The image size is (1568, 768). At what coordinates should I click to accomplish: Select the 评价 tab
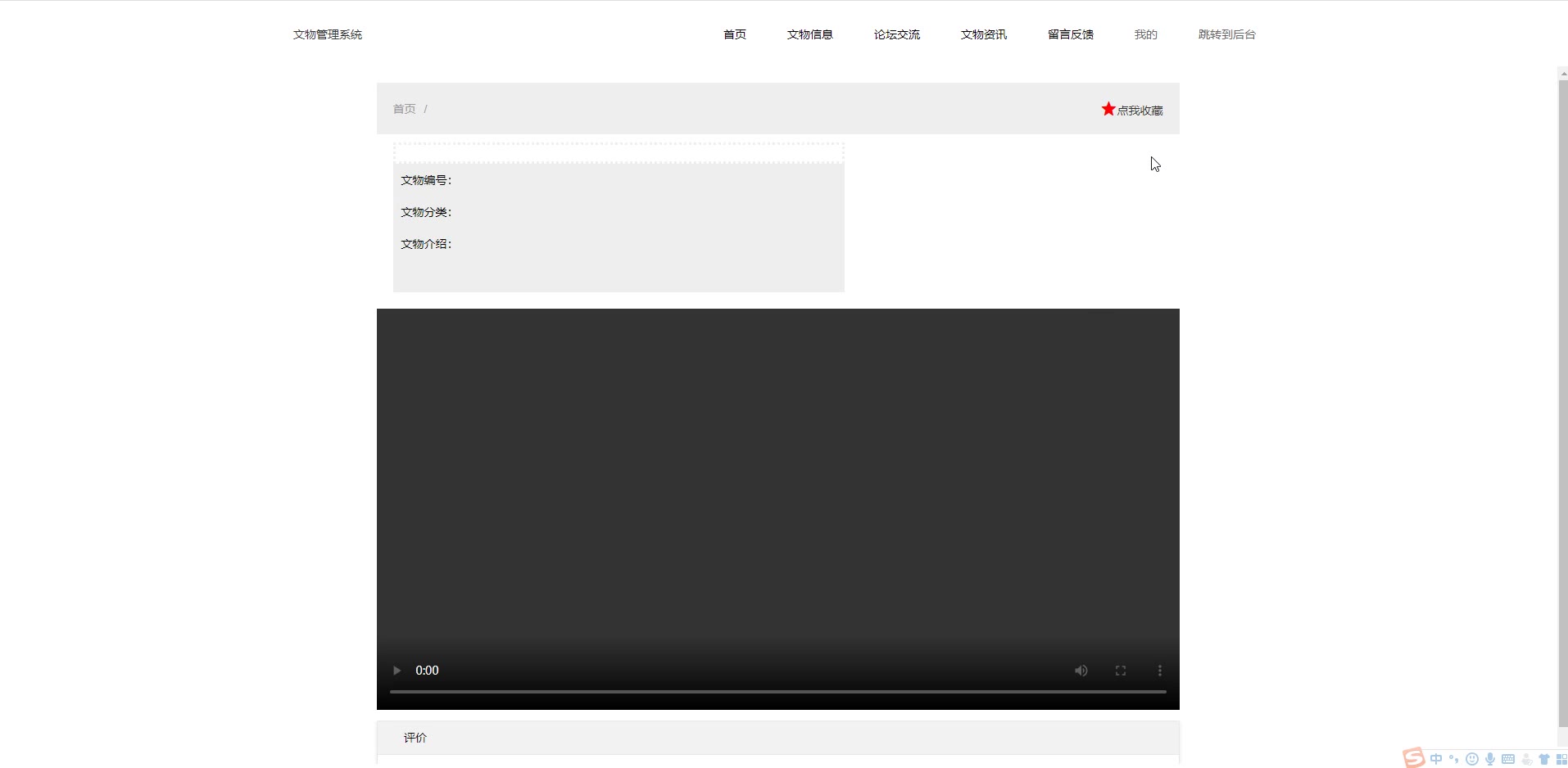pyautogui.click(x=415, y=738)
